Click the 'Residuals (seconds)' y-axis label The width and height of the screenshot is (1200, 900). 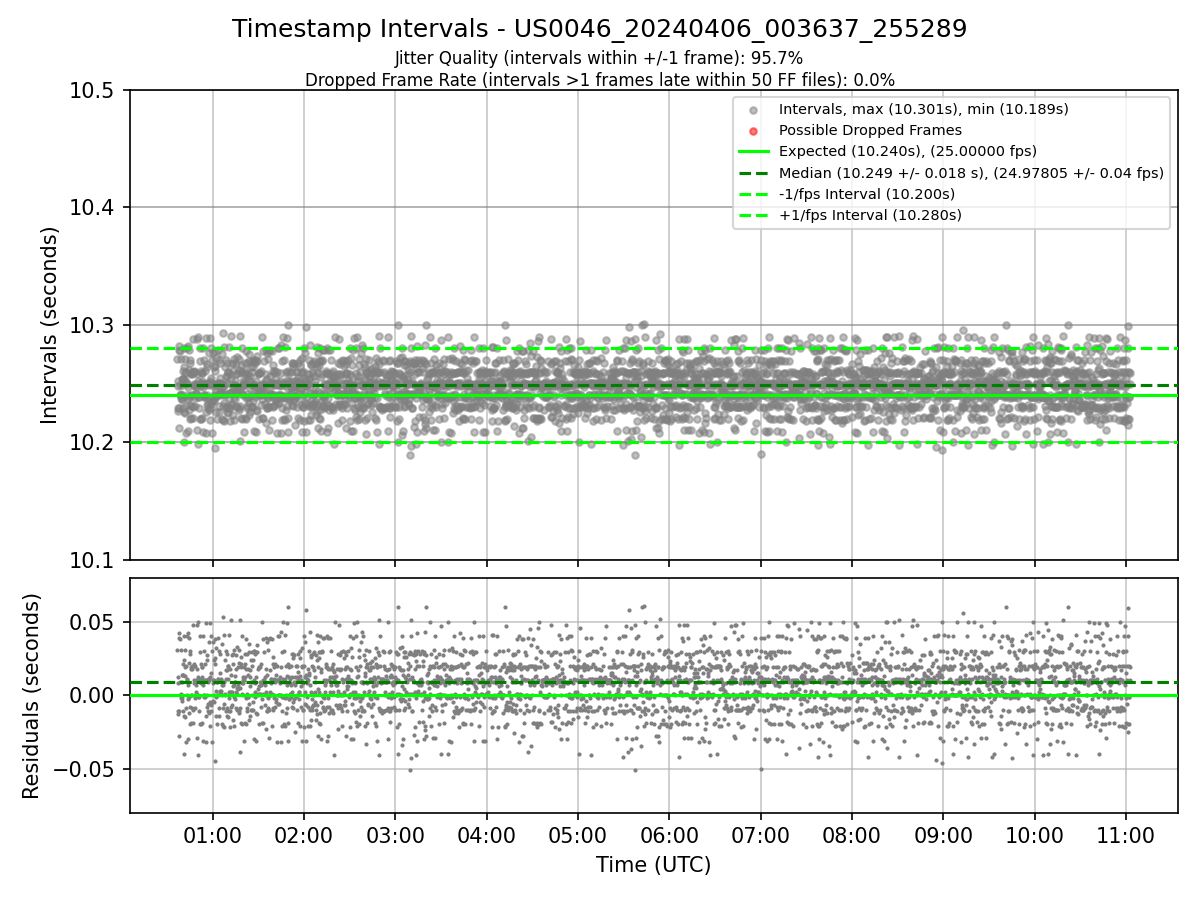coord(32,695)
